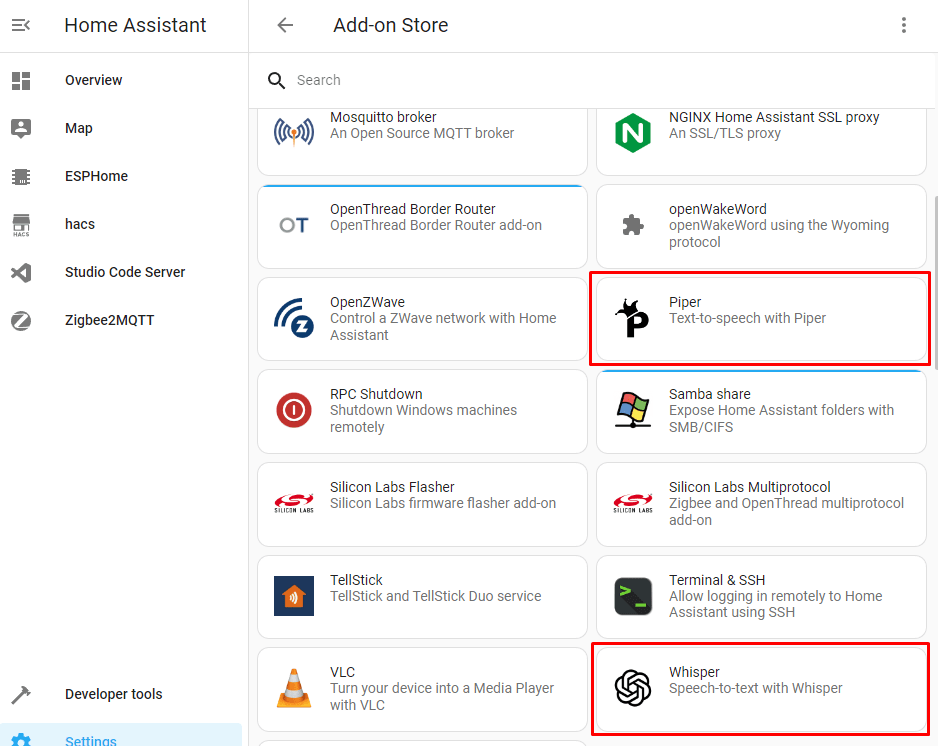
Task: Open the three-dot overflow menu
Action: (x=903, y=25)
